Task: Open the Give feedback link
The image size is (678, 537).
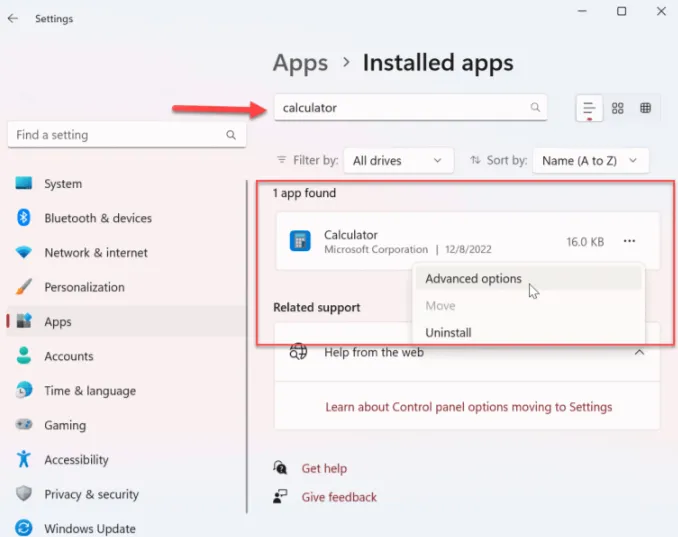Action: 339,497
